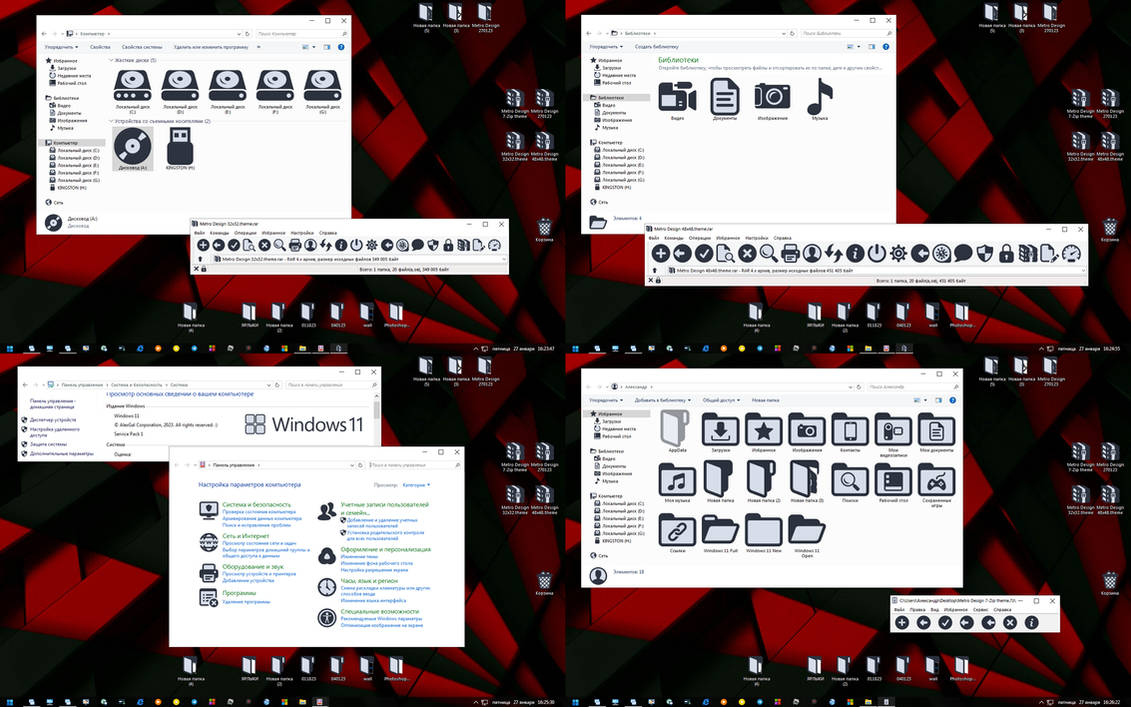Click Свойства системы in Компьютер toolbar
This screenshot has height=707, width=1131.
(142, 47)
